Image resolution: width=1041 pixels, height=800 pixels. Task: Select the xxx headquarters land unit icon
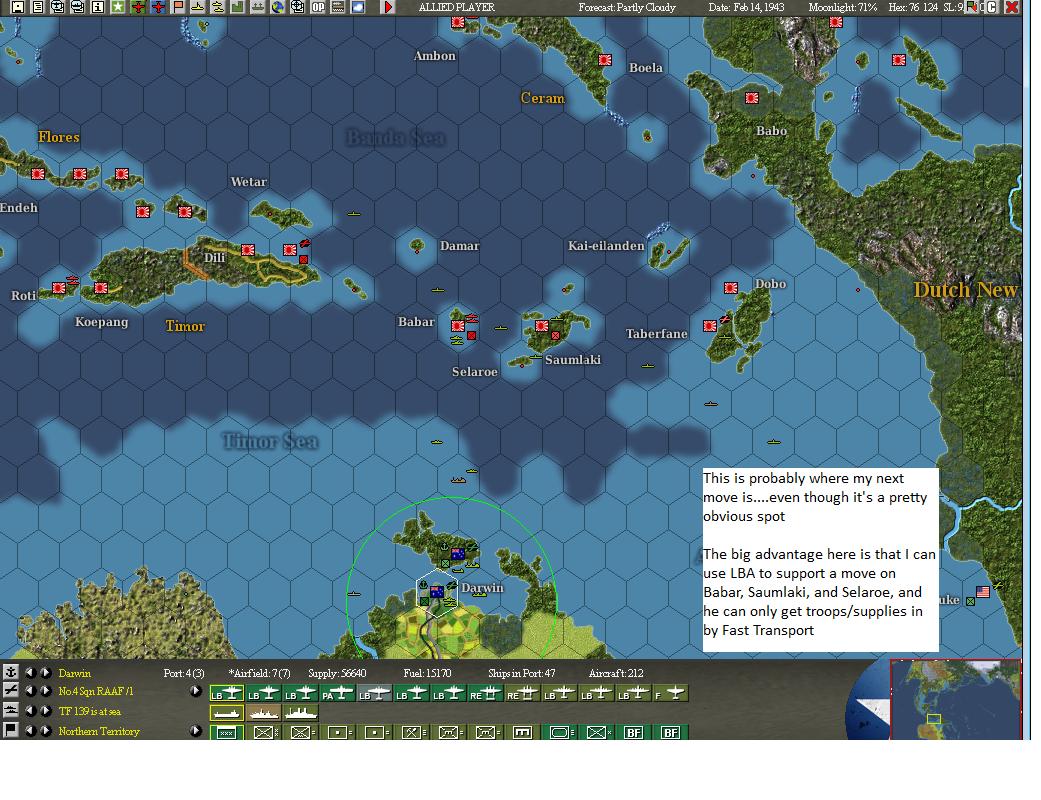pyautogui.click(x=226, y=732)
